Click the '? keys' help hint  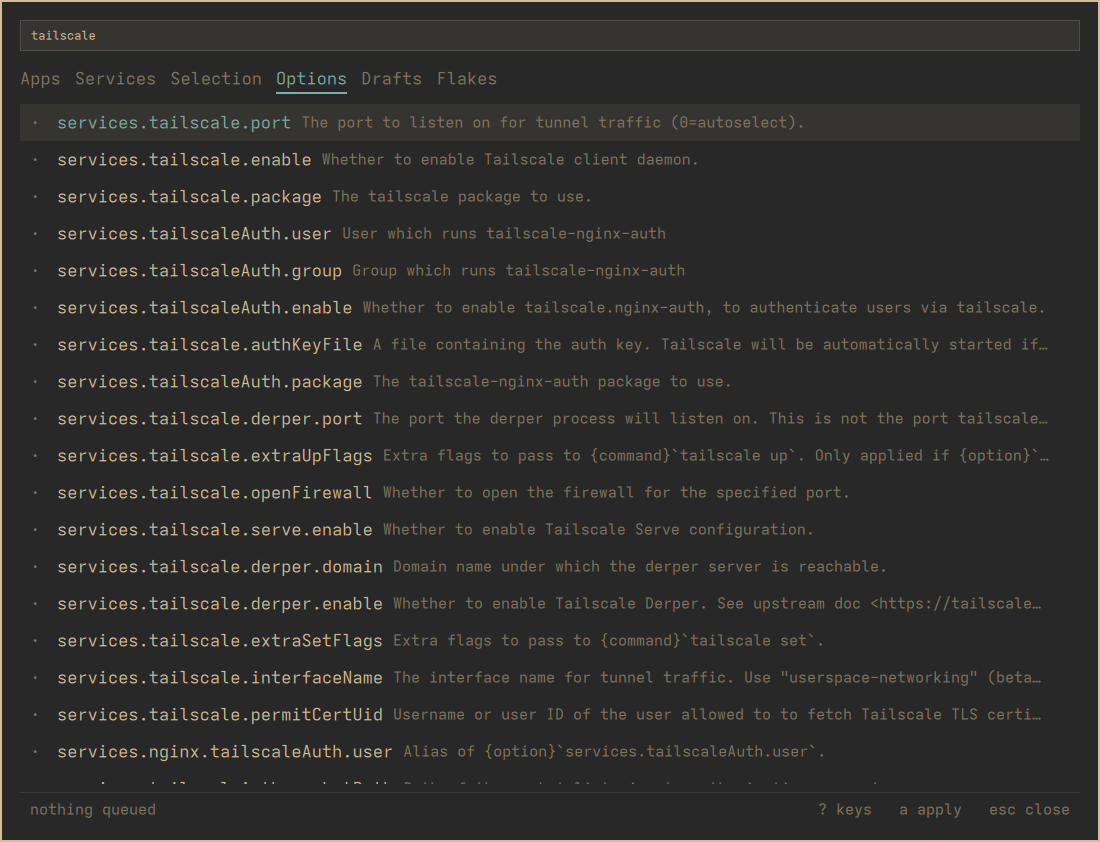click(x=845, y=810)
